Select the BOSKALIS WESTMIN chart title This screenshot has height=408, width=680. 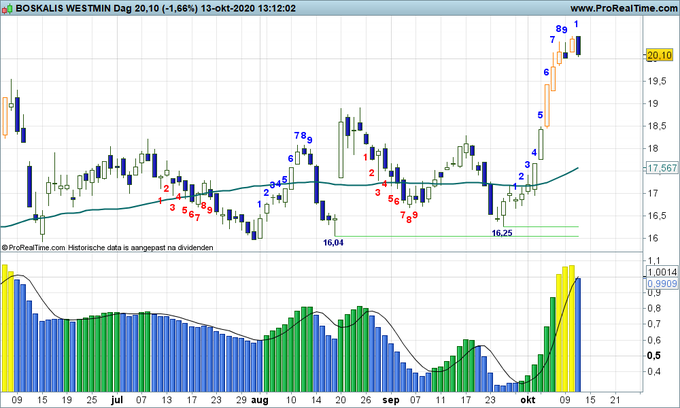(x=66, y=8)
